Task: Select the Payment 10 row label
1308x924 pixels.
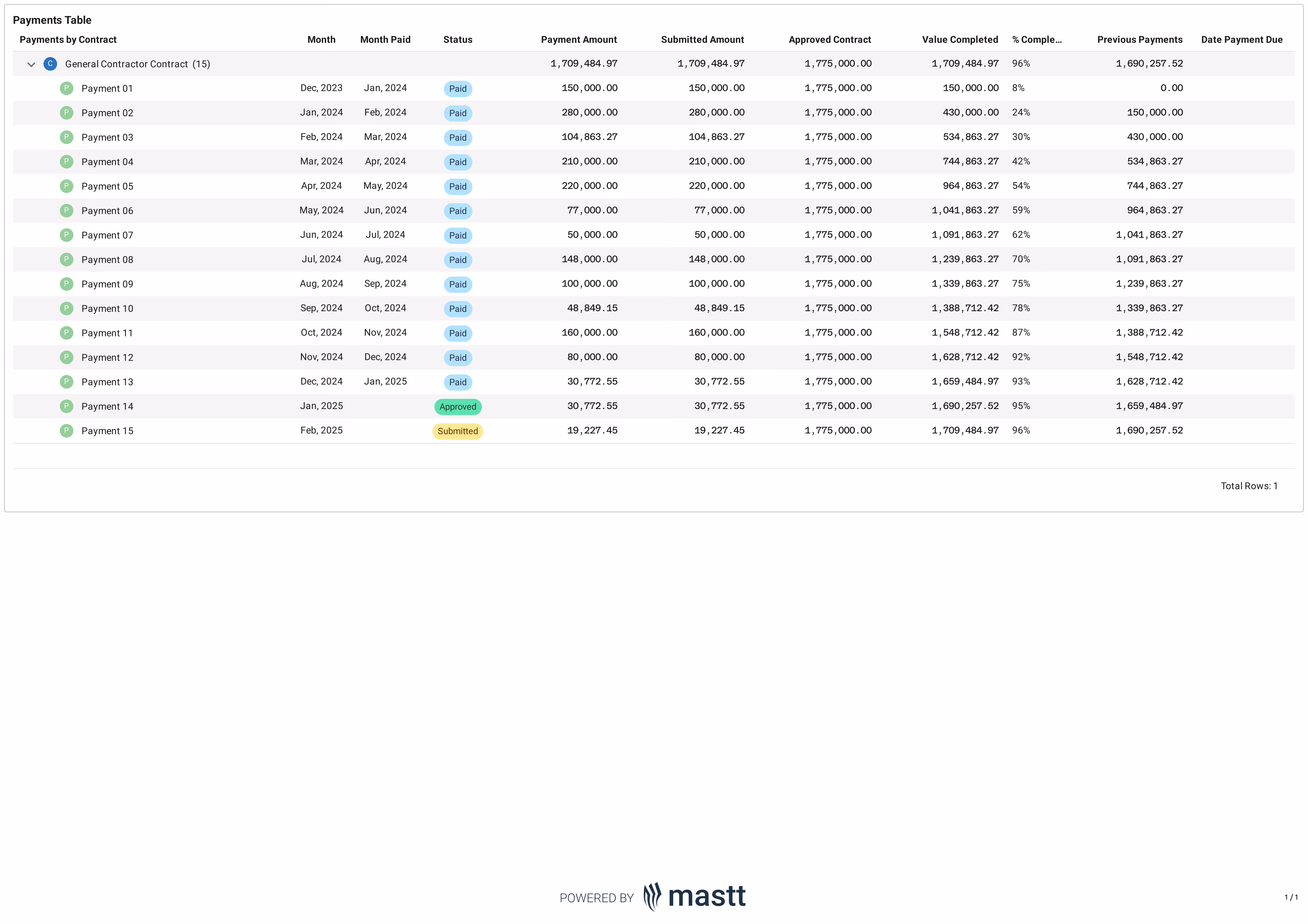Action: point(107,309)
